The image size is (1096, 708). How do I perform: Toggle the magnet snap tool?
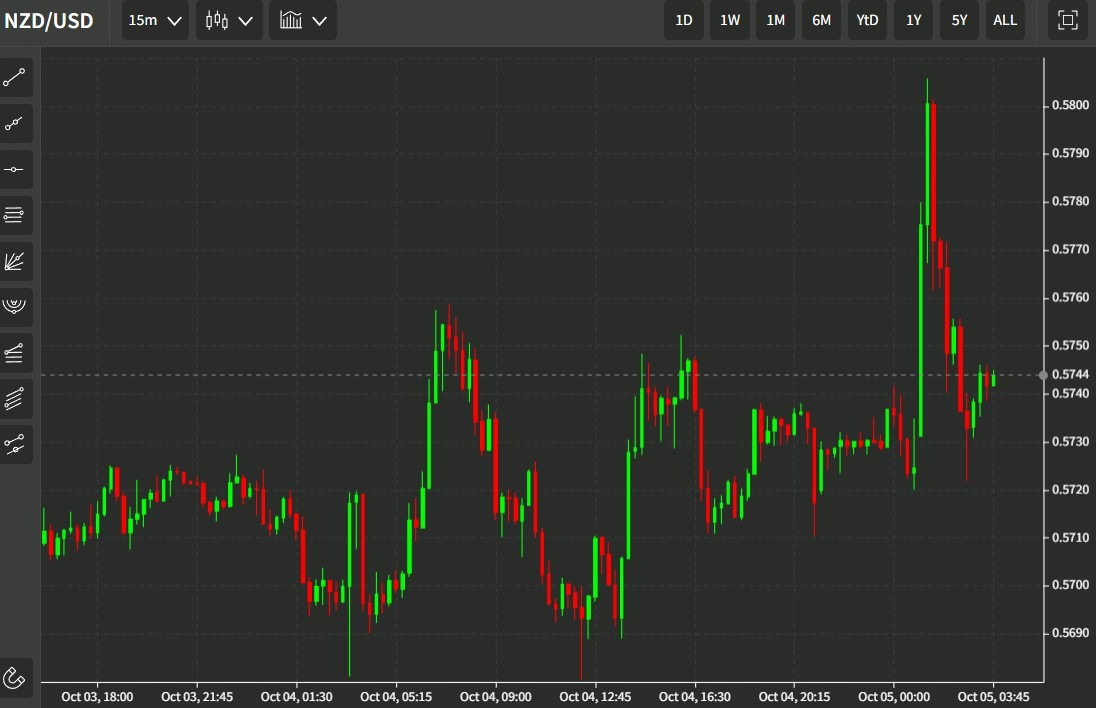click(15, 677)
